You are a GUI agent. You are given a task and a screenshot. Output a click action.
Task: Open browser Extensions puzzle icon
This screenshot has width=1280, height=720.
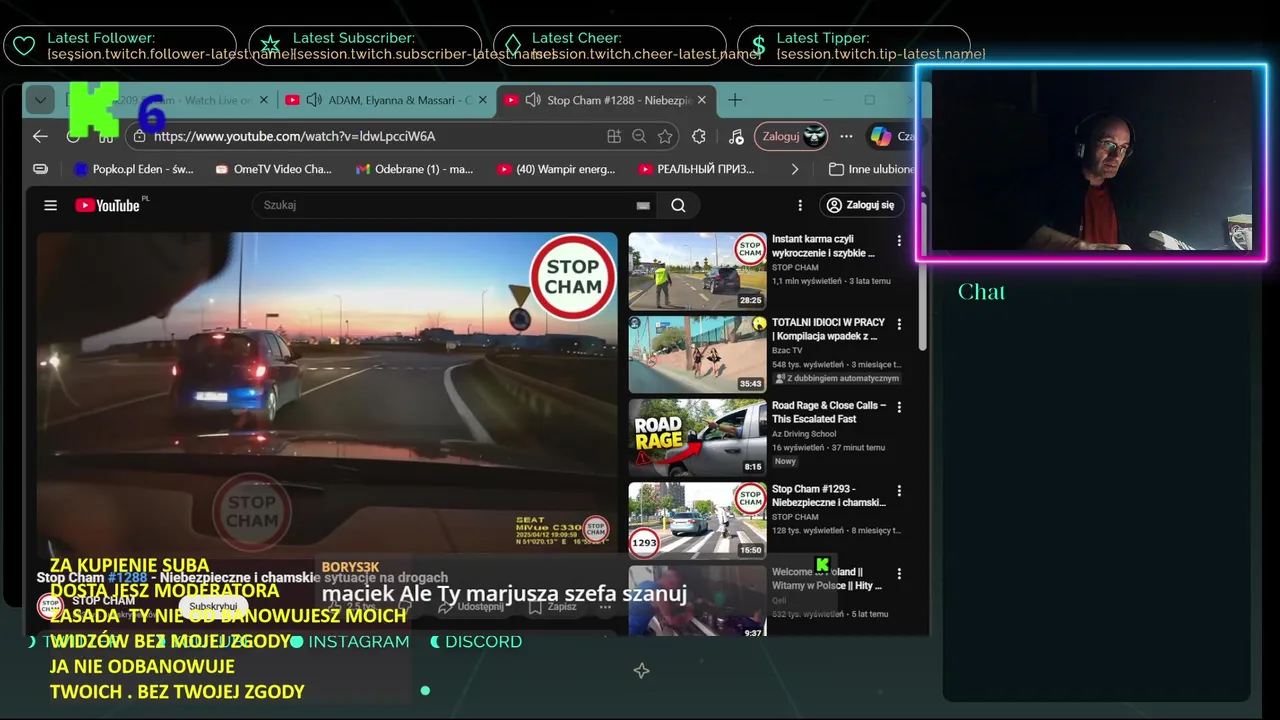pos(699,136)
